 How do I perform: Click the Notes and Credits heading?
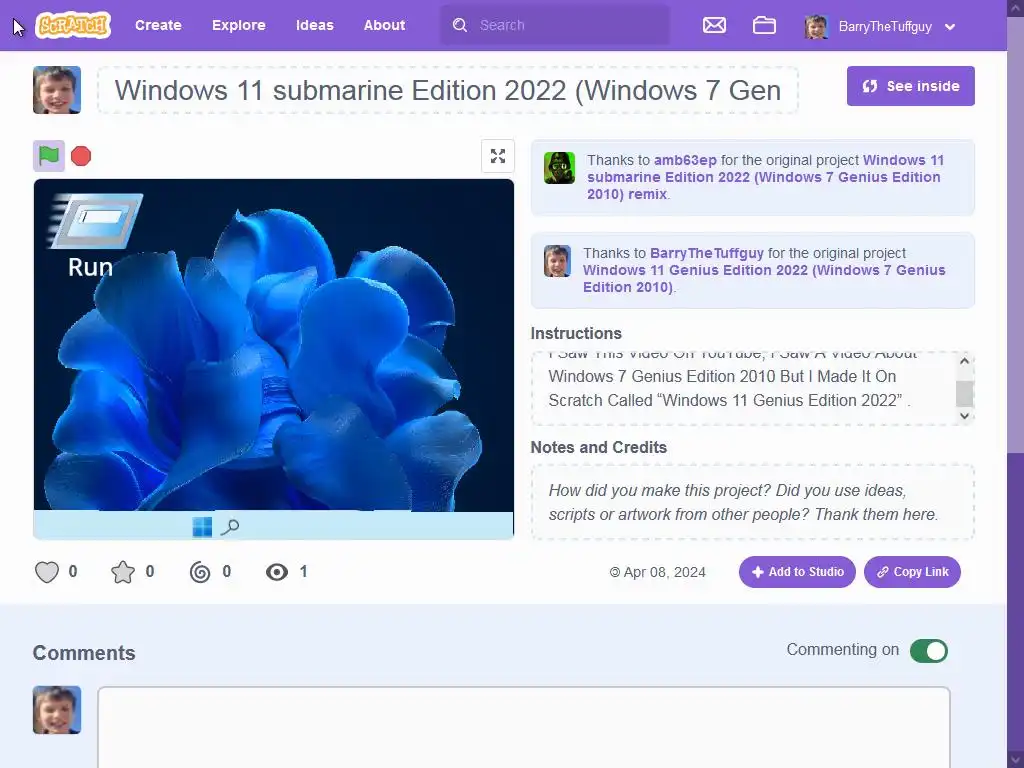pyautogui.click(x=599, y=447)
